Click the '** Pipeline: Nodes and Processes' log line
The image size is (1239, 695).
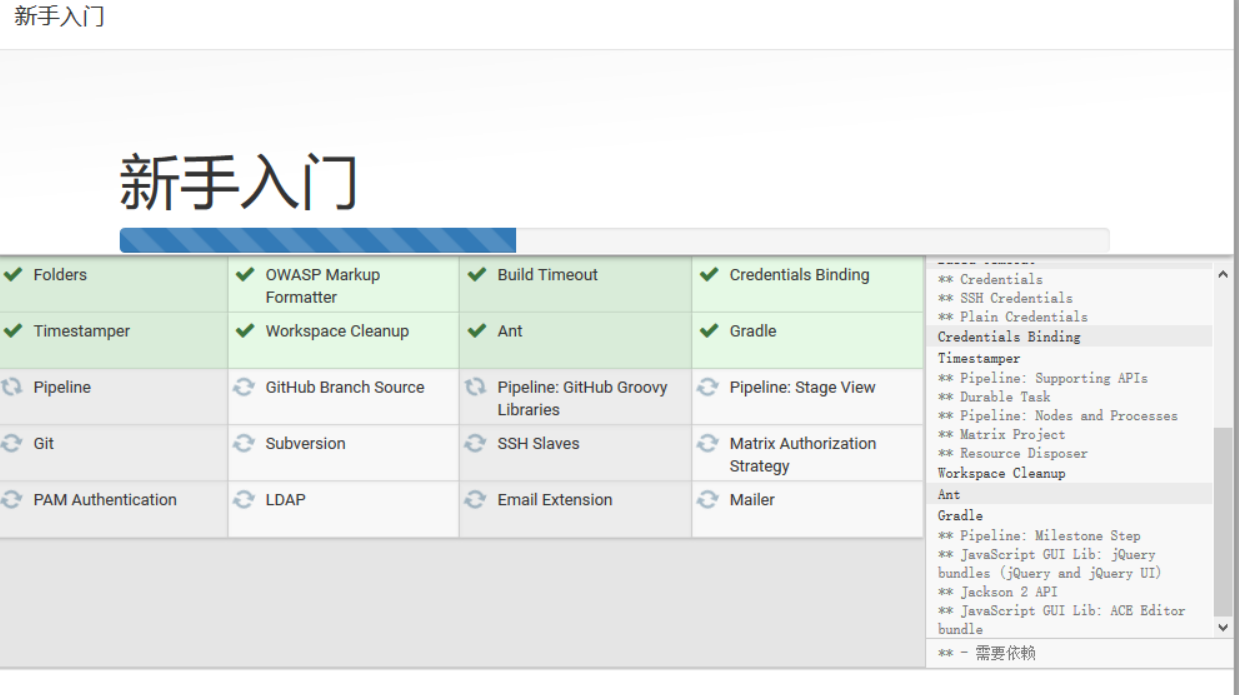[x=1058, y=416]
